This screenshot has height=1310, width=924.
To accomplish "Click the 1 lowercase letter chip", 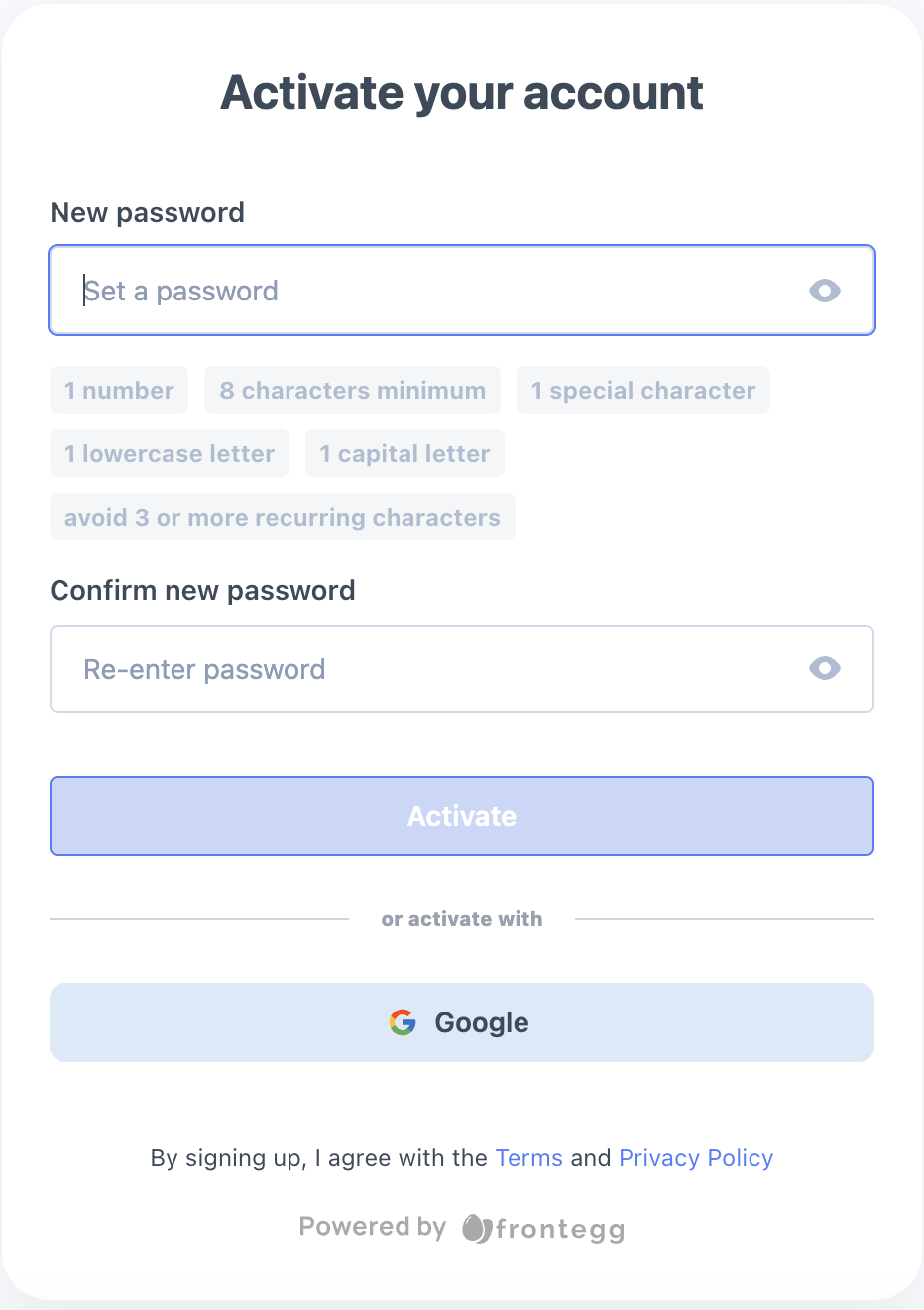I will pyautogui.click(x=170, y=454).
